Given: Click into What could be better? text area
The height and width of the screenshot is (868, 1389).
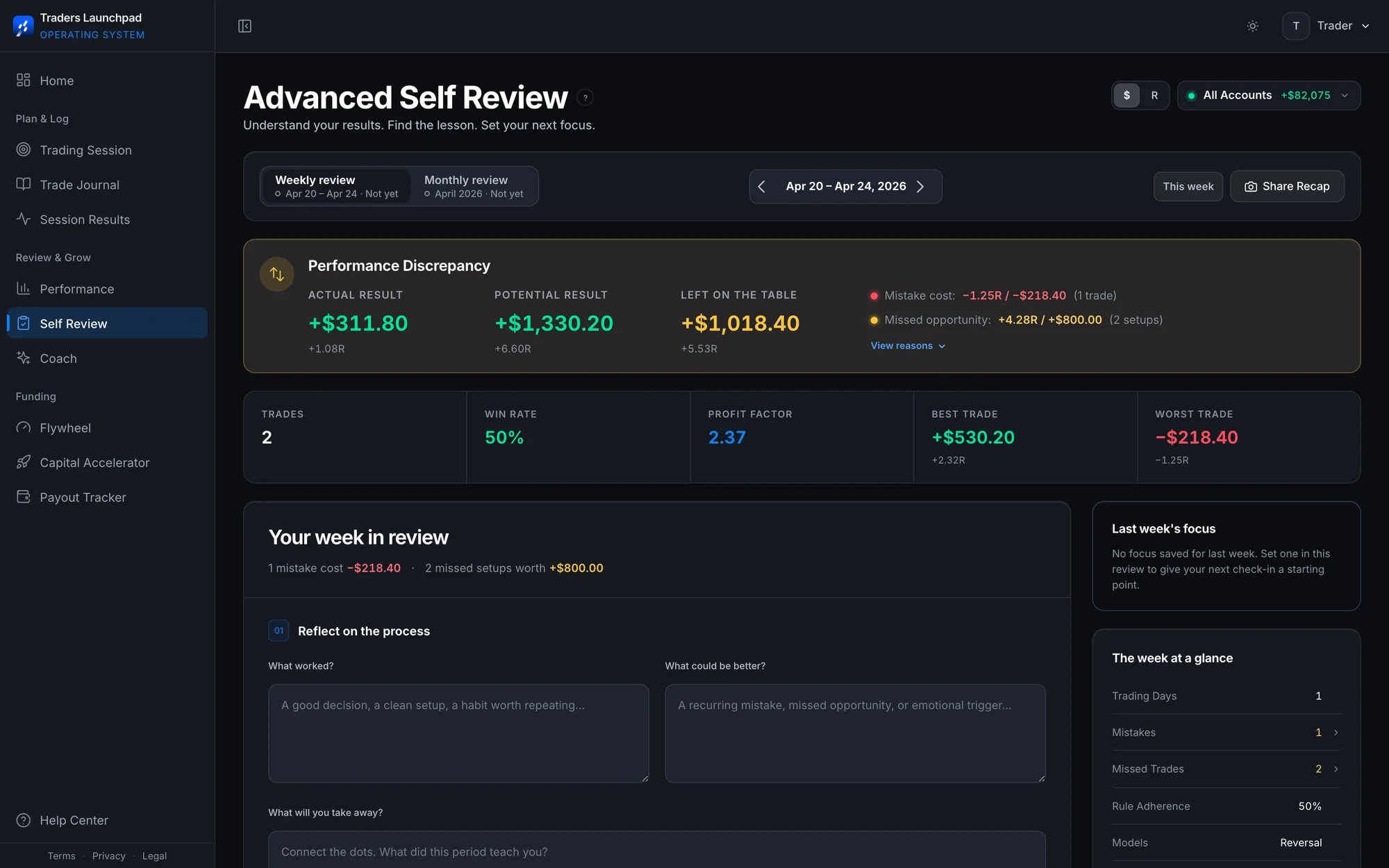Looking at the screenshot, I should click(x=855, y=733).
